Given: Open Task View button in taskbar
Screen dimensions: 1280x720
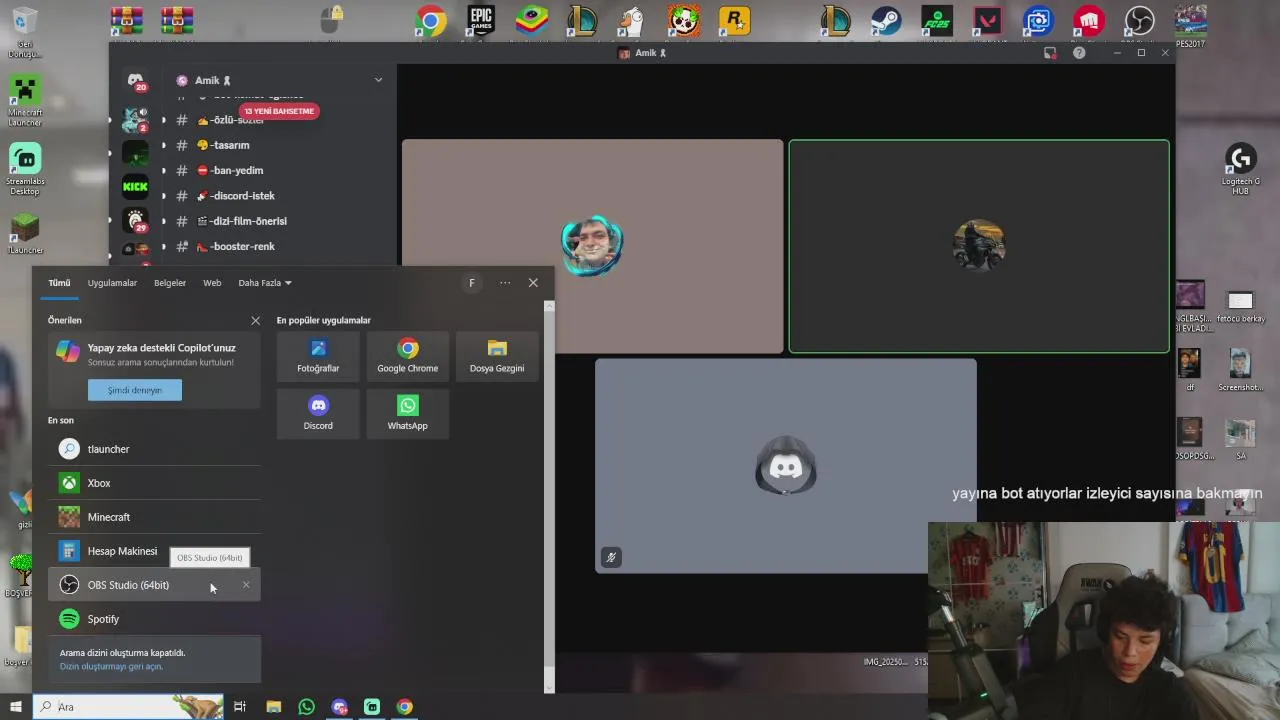Looking at the screenshot, I should click(240, 707).
